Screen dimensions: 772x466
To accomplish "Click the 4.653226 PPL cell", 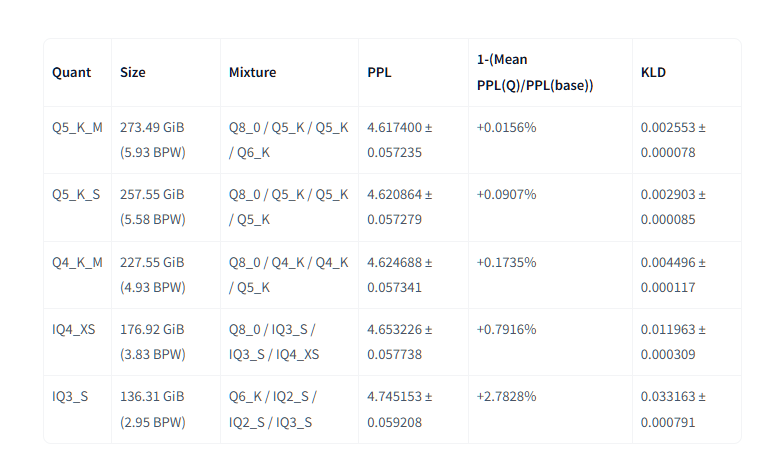I will point(399,341).
